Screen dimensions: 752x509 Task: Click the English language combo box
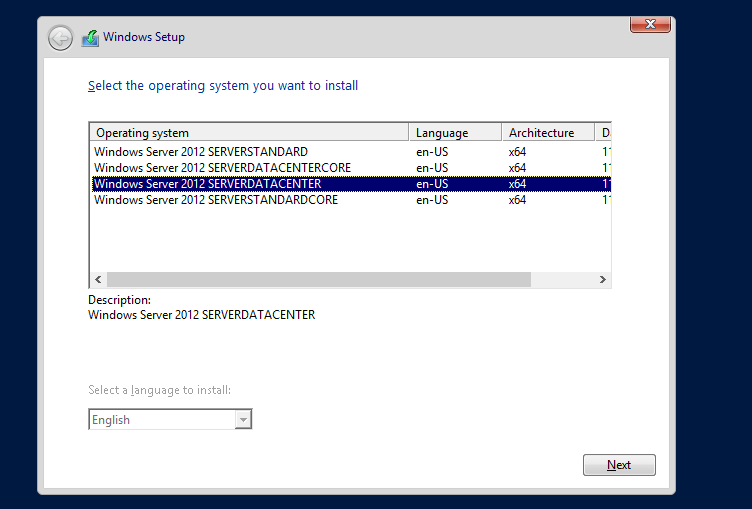coord(161,420)
